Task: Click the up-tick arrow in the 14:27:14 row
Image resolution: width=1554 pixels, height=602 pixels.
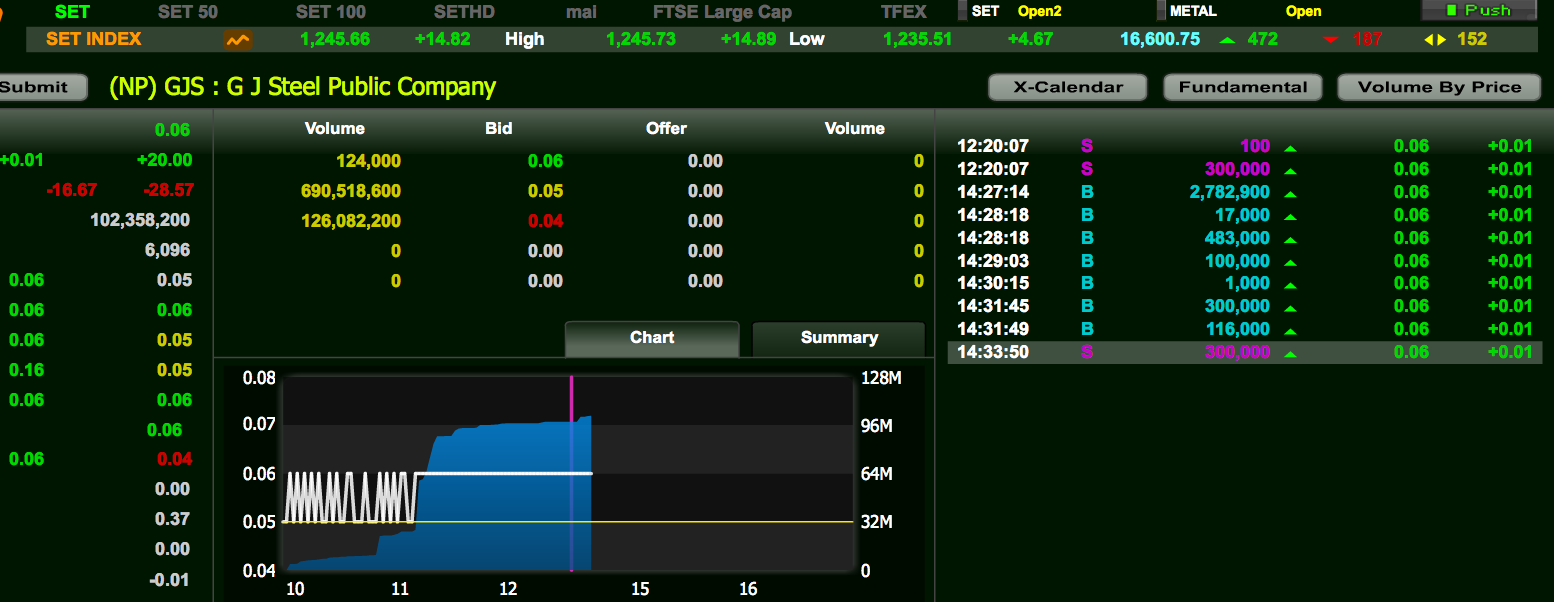Action: tap(1290, 194)
